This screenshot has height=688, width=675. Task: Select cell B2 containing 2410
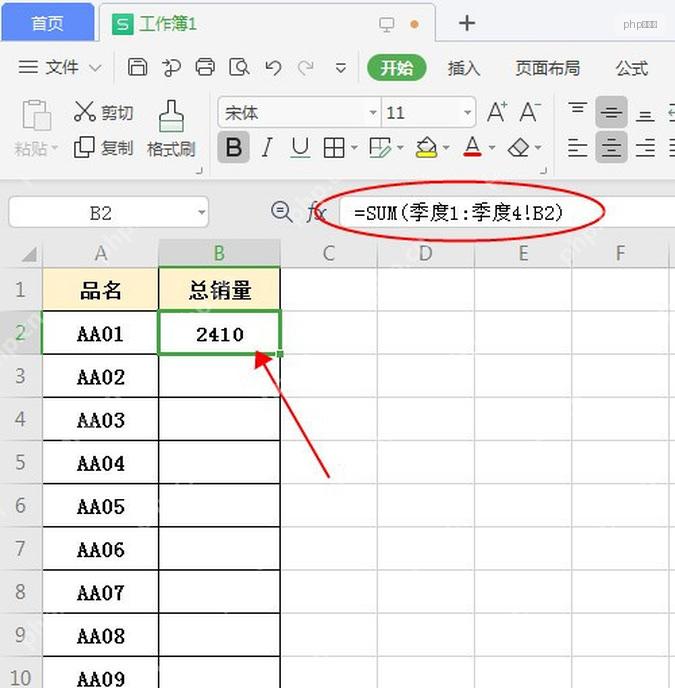tap(219, 333)
